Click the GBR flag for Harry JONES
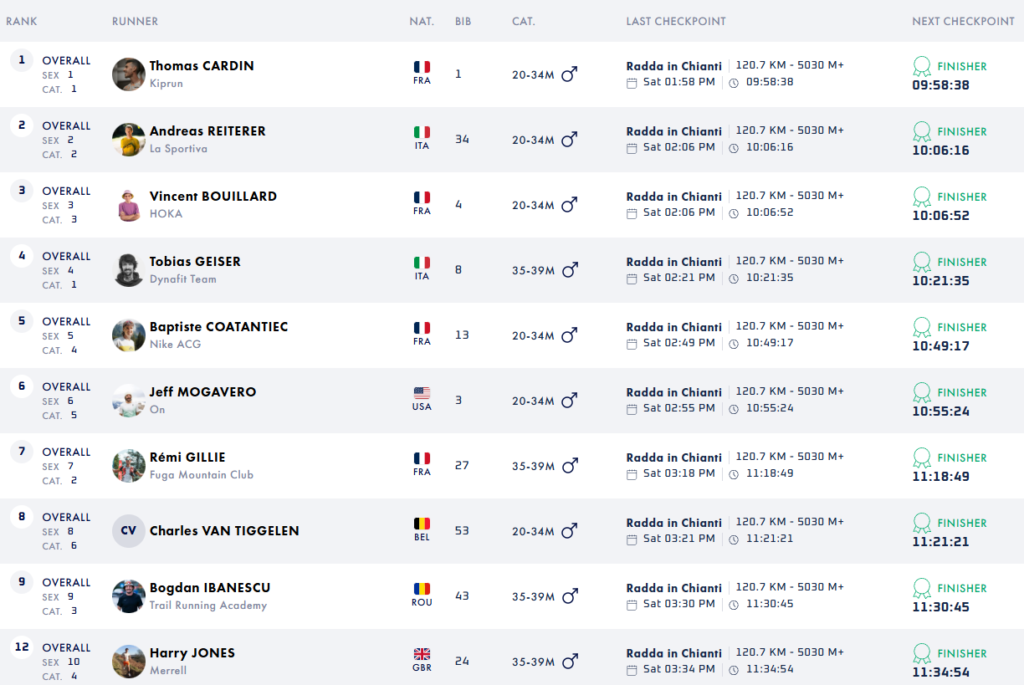 (x=422, y=654)
